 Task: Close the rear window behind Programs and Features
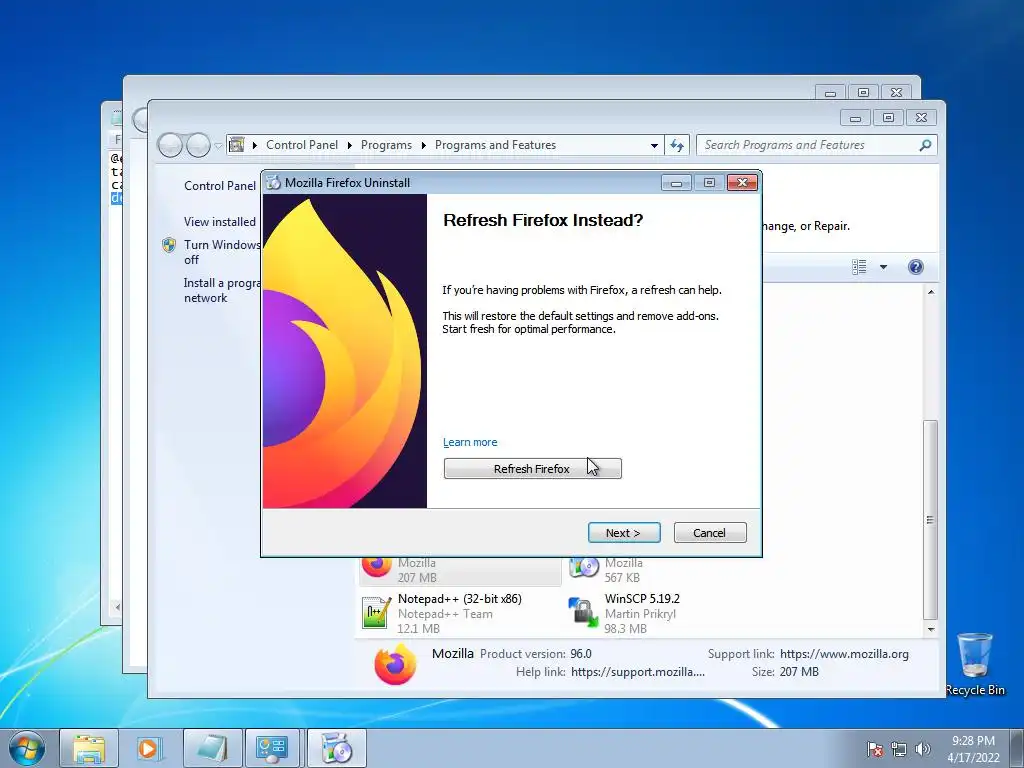896,93
